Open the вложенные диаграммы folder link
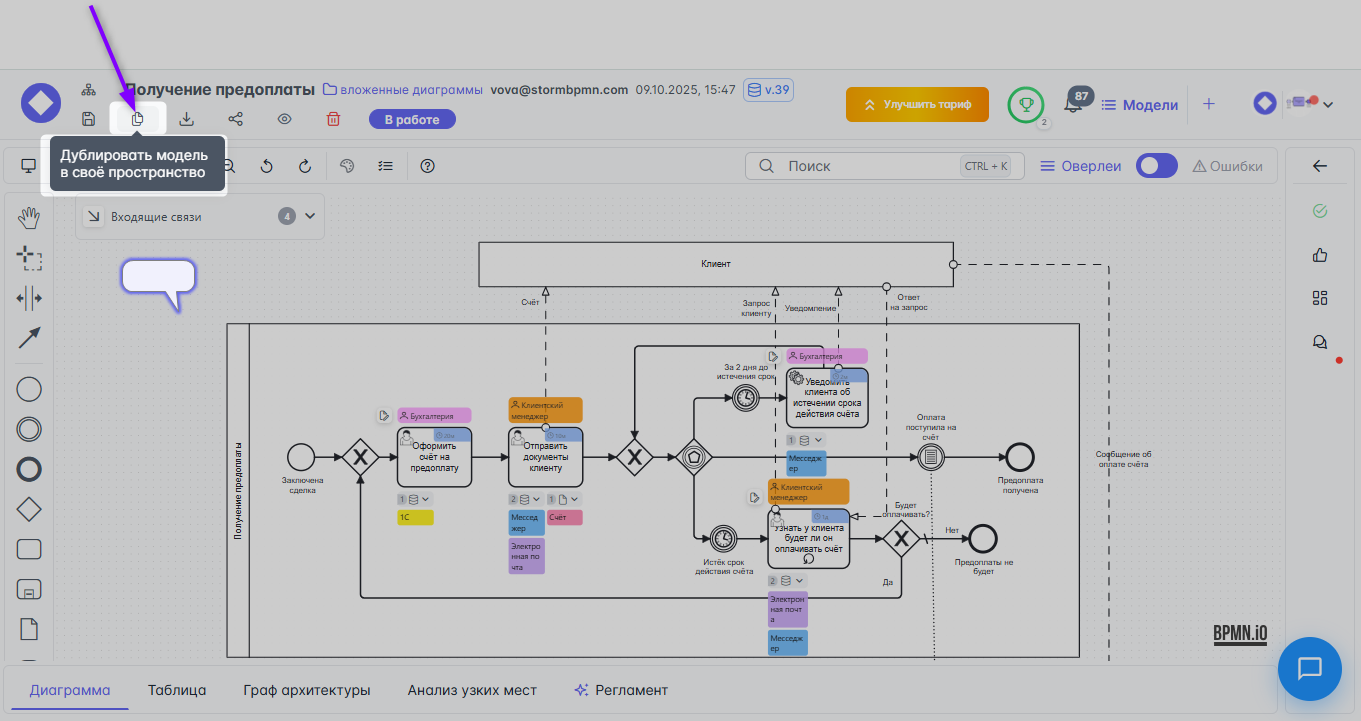Screen dimensions: 1361x721 (403, 90)
